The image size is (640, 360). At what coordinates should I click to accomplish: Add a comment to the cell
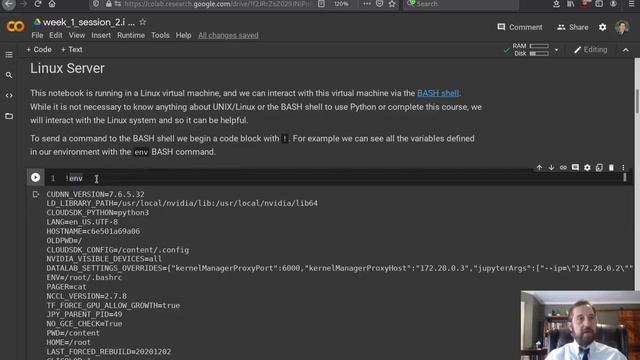pyautogui.click(x=575, y=168)
